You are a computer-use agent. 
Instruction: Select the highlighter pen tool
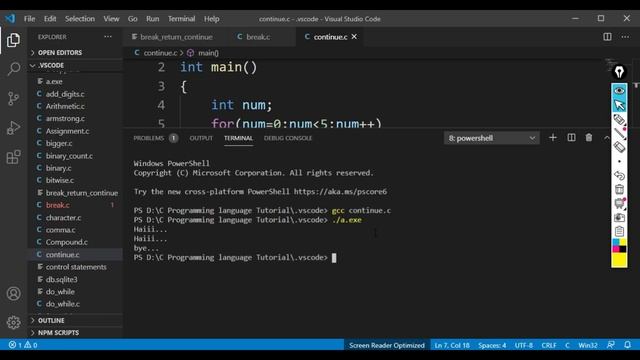619,120
